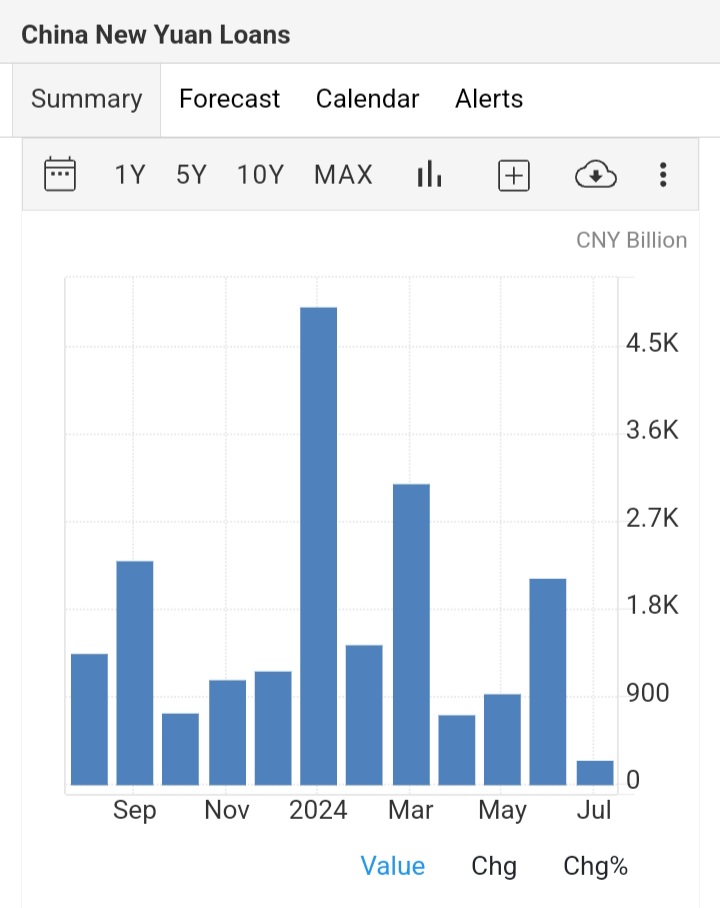Screen dimensions: 720x908
Task: Show MAX historical time range
Action: point(343,175)
